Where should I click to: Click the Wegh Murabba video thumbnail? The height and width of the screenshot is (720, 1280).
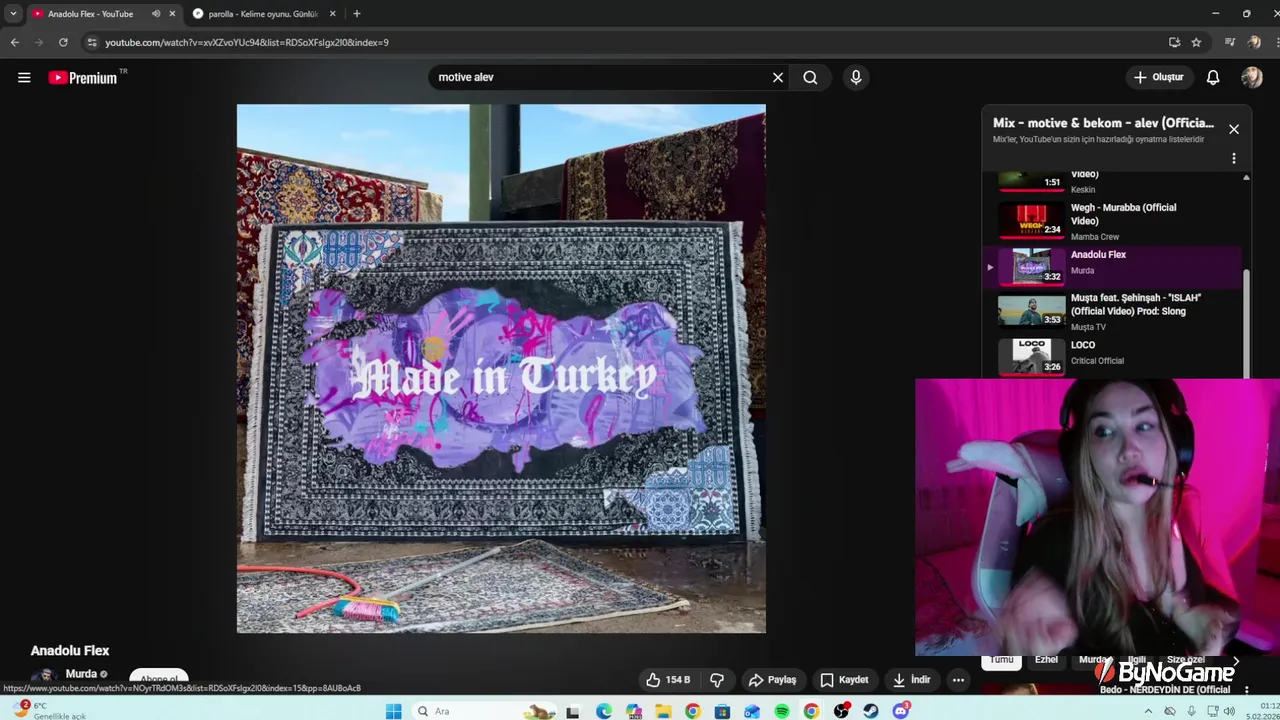pyautogui.click(x=1031, y=220)
